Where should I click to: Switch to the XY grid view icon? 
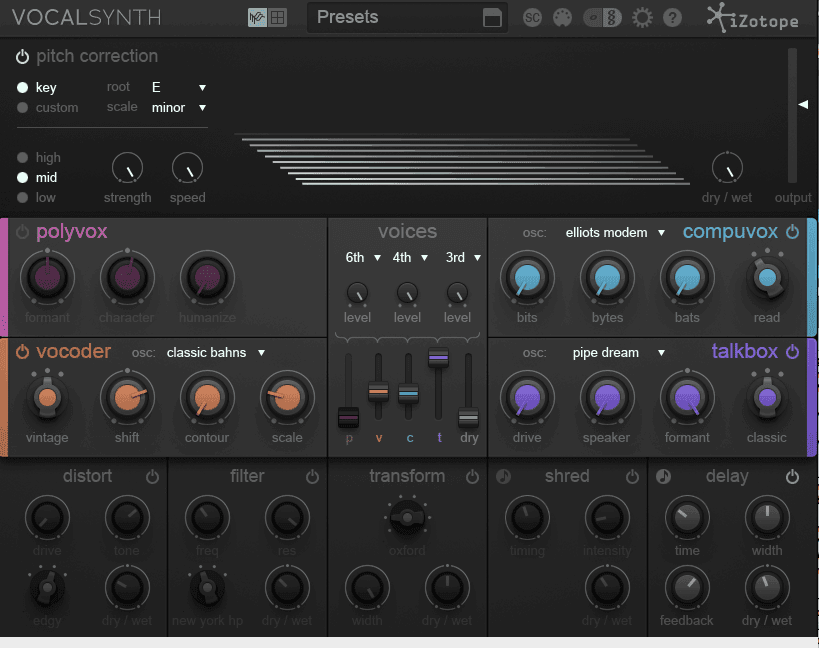(x=277, y=18)
